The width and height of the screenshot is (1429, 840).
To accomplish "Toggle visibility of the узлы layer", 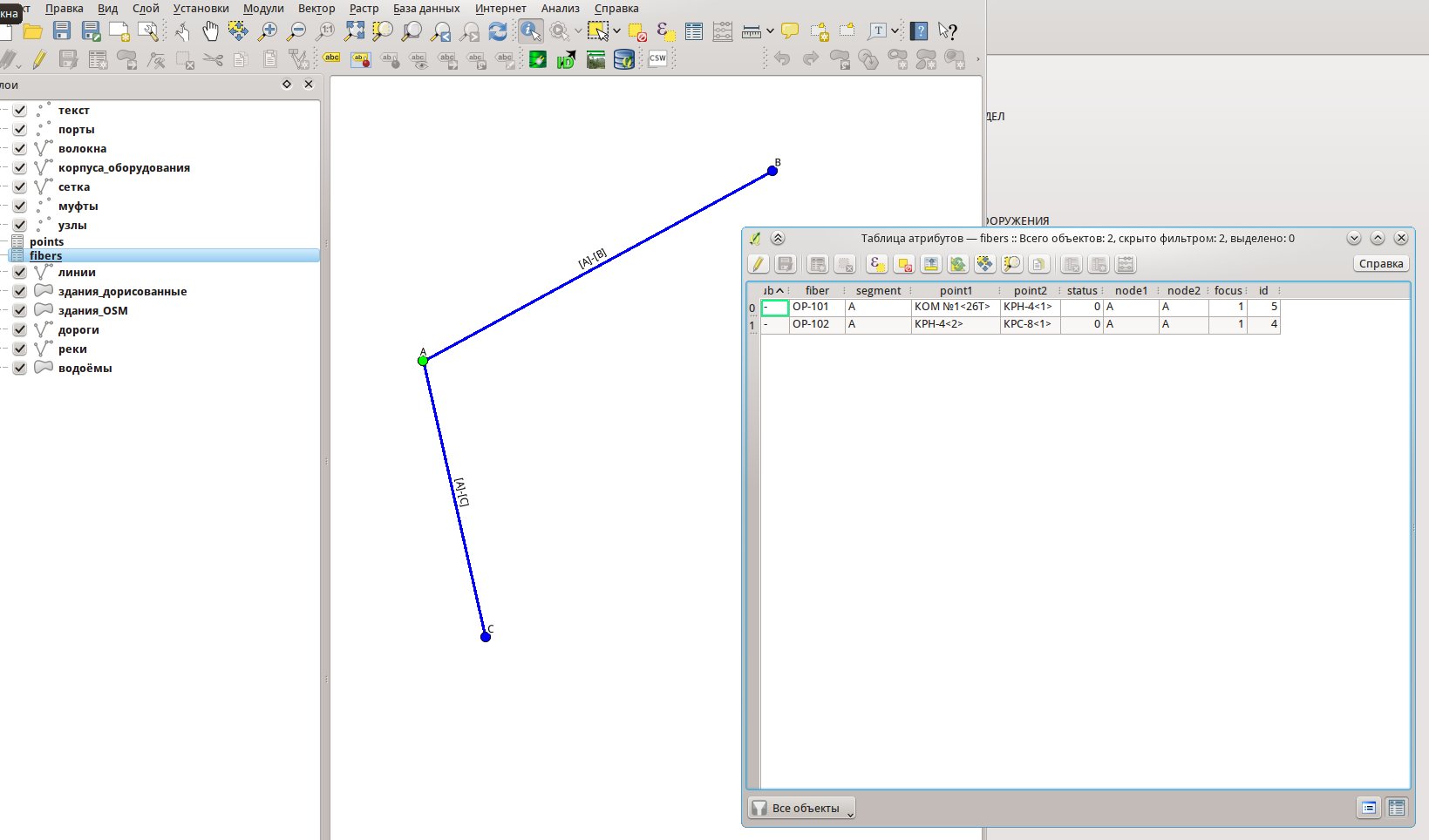I will point(20,226).
